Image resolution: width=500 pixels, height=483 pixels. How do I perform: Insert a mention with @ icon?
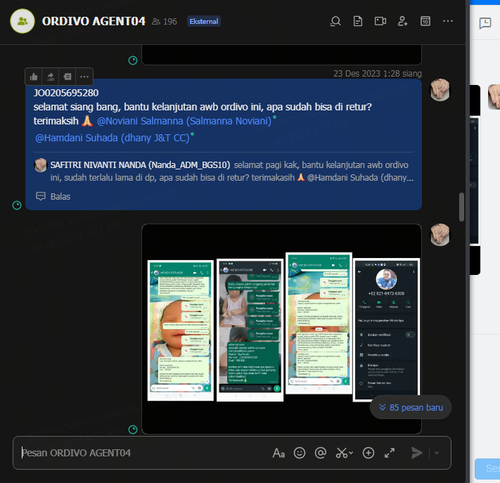click(x=320, y=453)
